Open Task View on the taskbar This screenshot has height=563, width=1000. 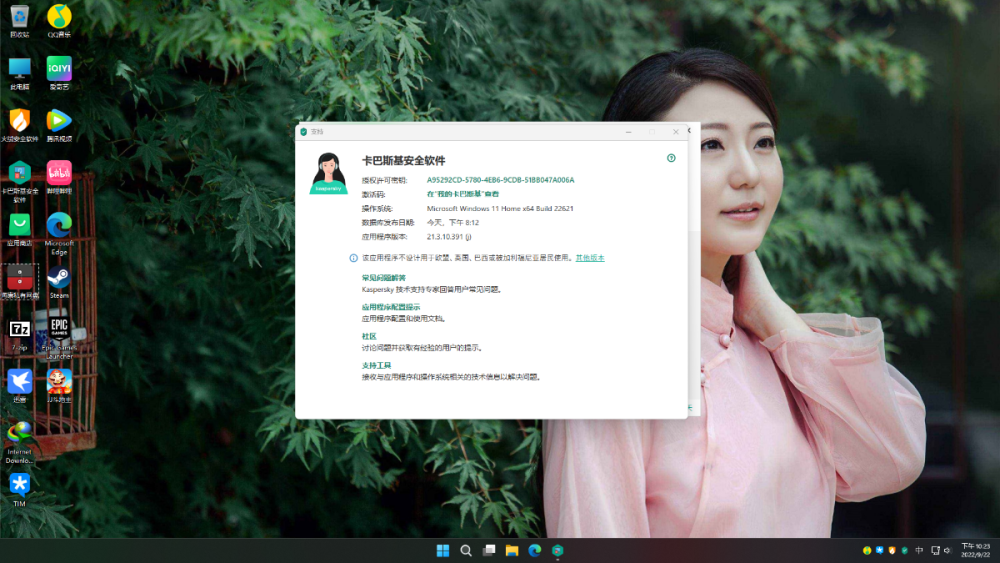pos(489,550)
